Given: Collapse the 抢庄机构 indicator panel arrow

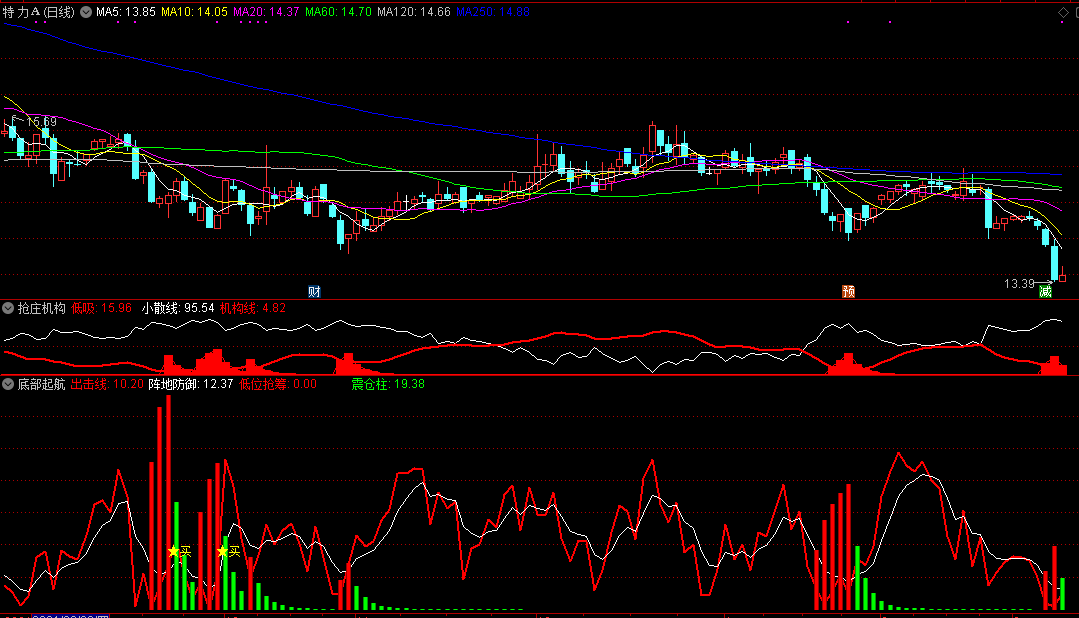Looking at the screenshot, I should pos(8,308).
